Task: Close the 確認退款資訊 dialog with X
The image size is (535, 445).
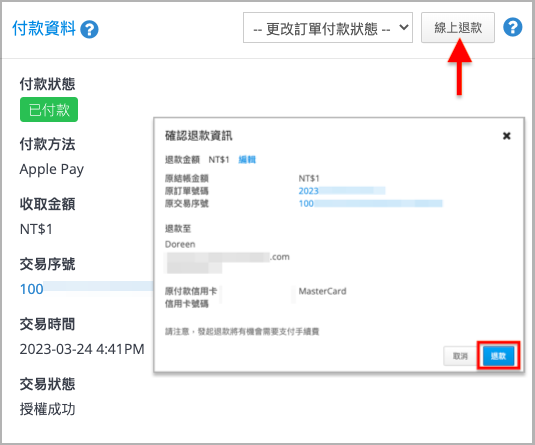Action: coord(507,136)
